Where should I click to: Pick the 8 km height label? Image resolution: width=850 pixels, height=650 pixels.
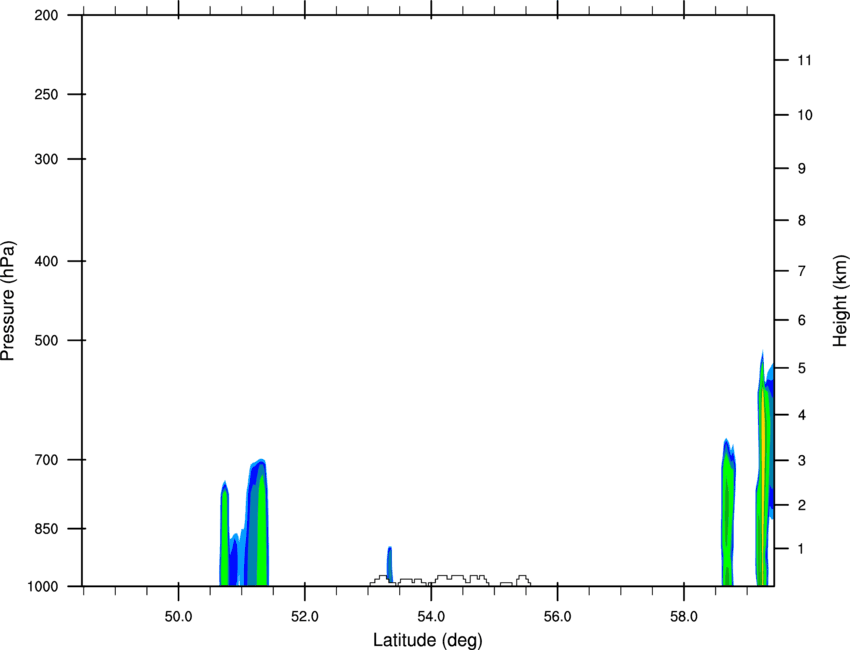802,221
